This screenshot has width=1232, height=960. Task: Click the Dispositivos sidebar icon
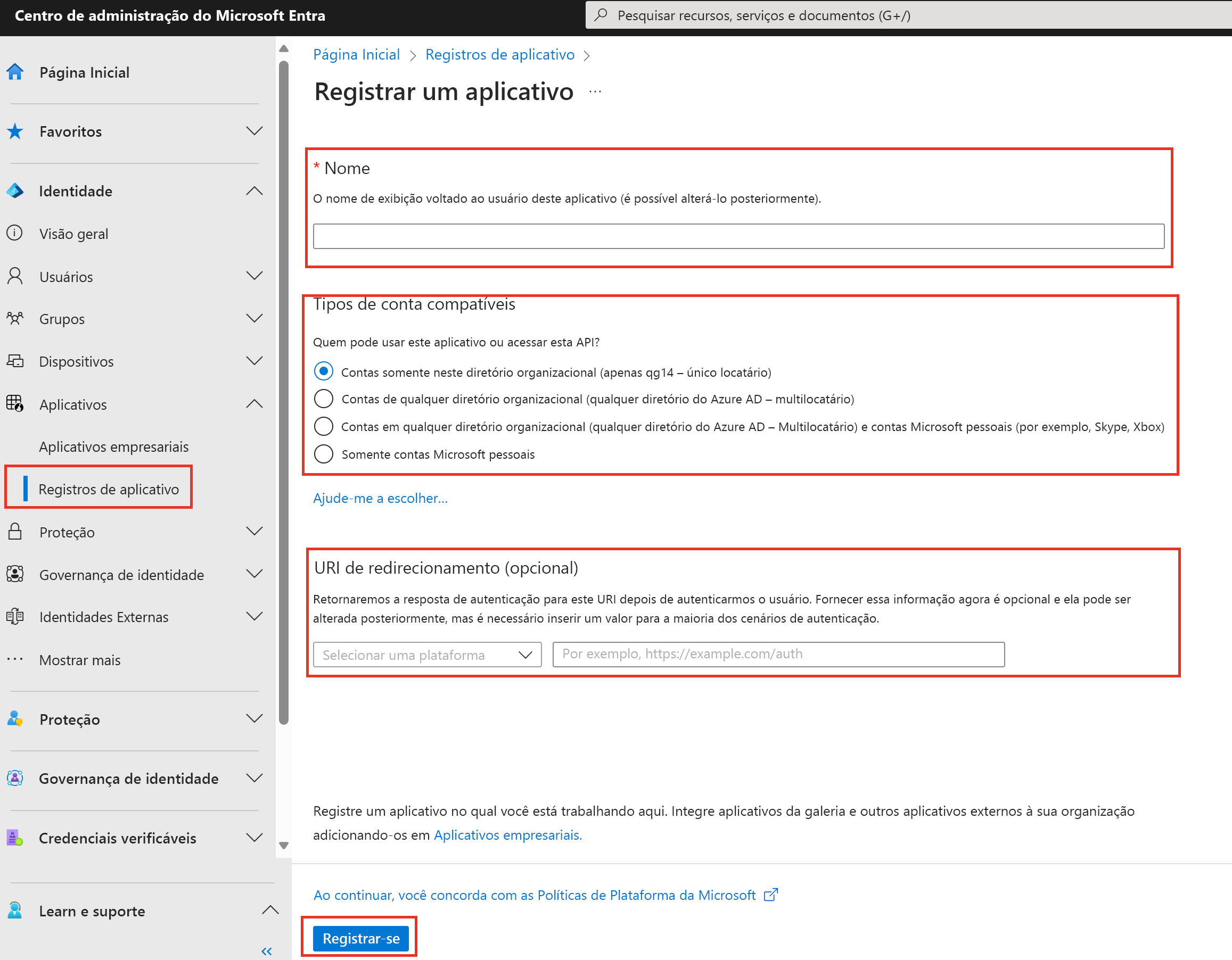15,361
